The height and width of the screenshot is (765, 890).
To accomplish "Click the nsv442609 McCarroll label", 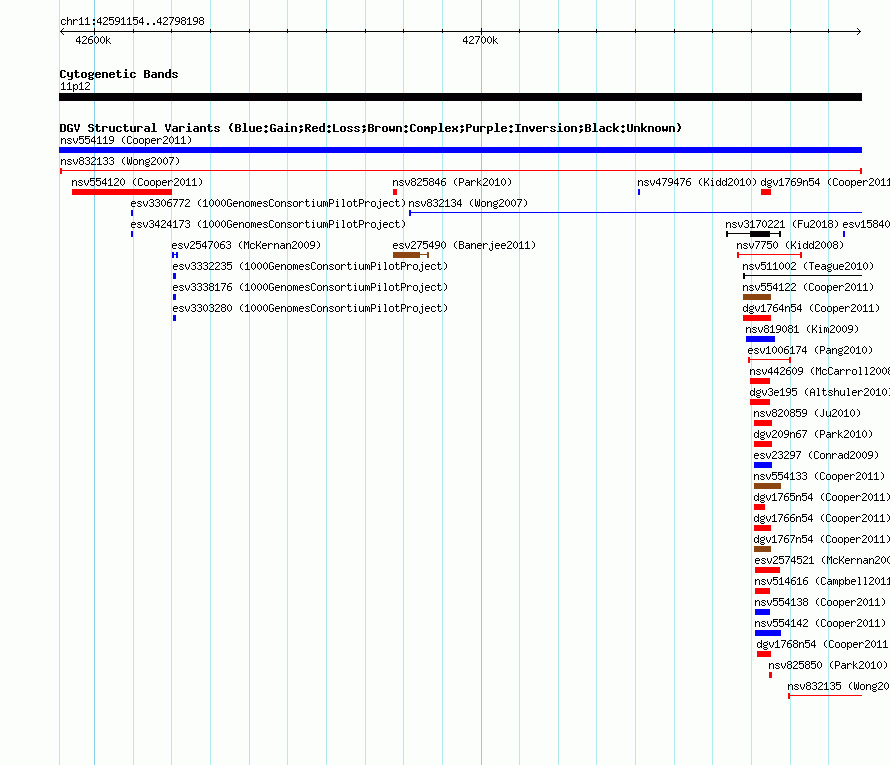I will coord(820,371).
